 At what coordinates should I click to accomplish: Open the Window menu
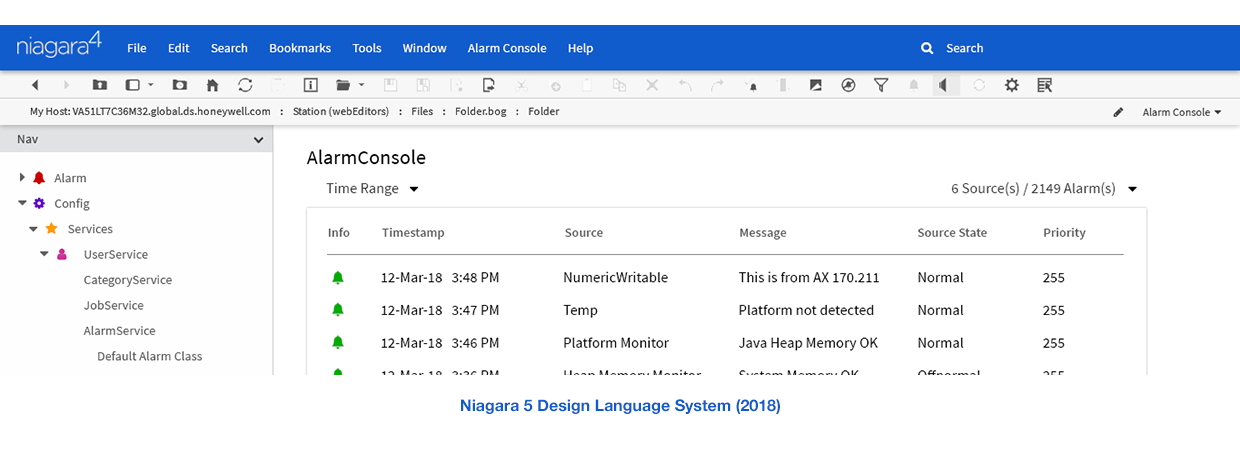click(x=425, y=48)
